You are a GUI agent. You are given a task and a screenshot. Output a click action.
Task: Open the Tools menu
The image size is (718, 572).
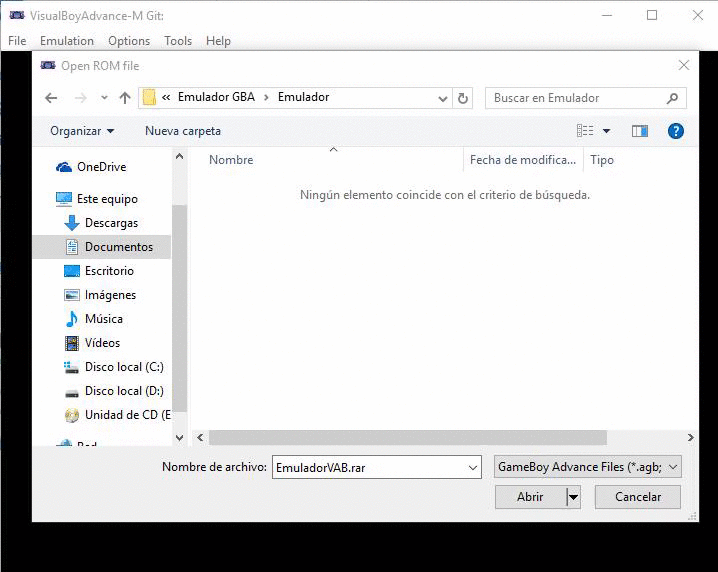click(x=178, y=41)
